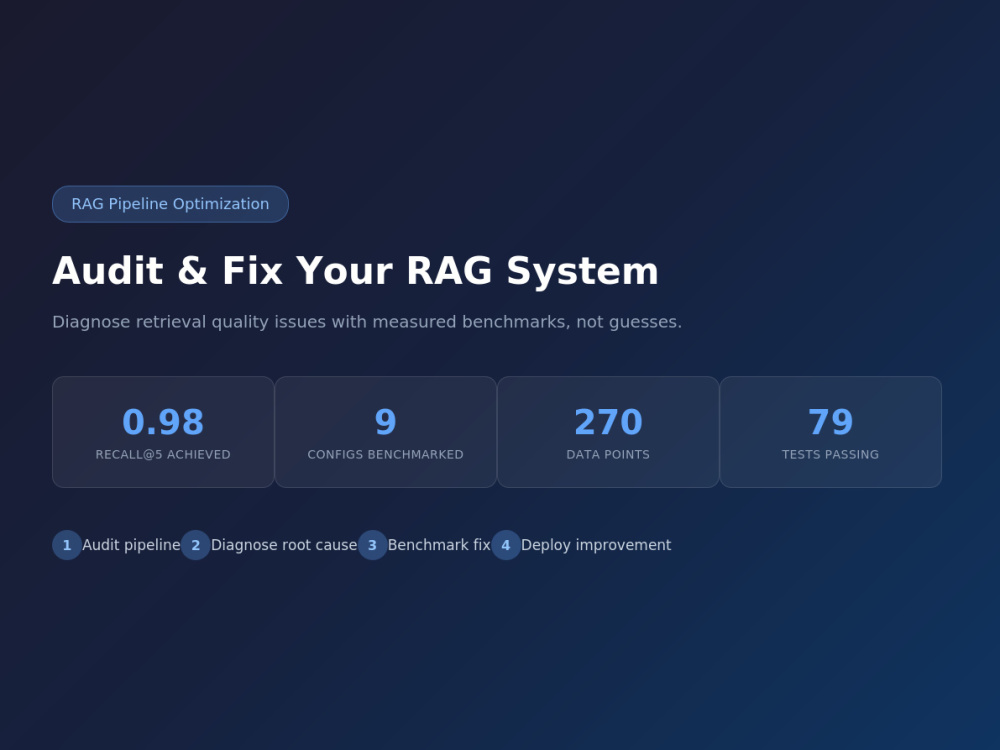Click the step 2 number circle
Image resolution: width=1000 pixels, height=750 pixels.
(196, 545)
